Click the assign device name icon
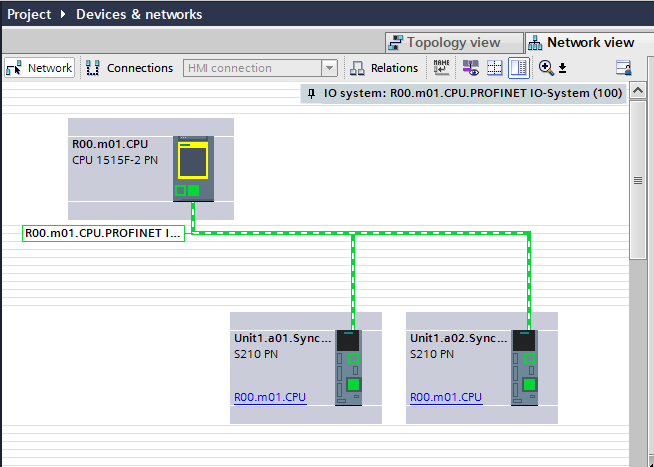Viewport: 654px width, 467px height. (x=441, y=68)
